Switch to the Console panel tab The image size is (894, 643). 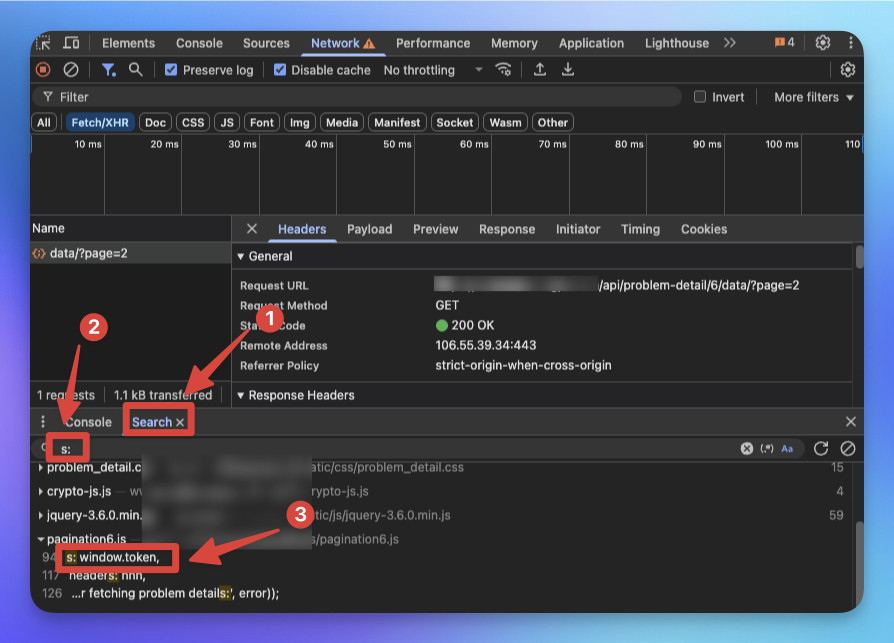point(199,43)
